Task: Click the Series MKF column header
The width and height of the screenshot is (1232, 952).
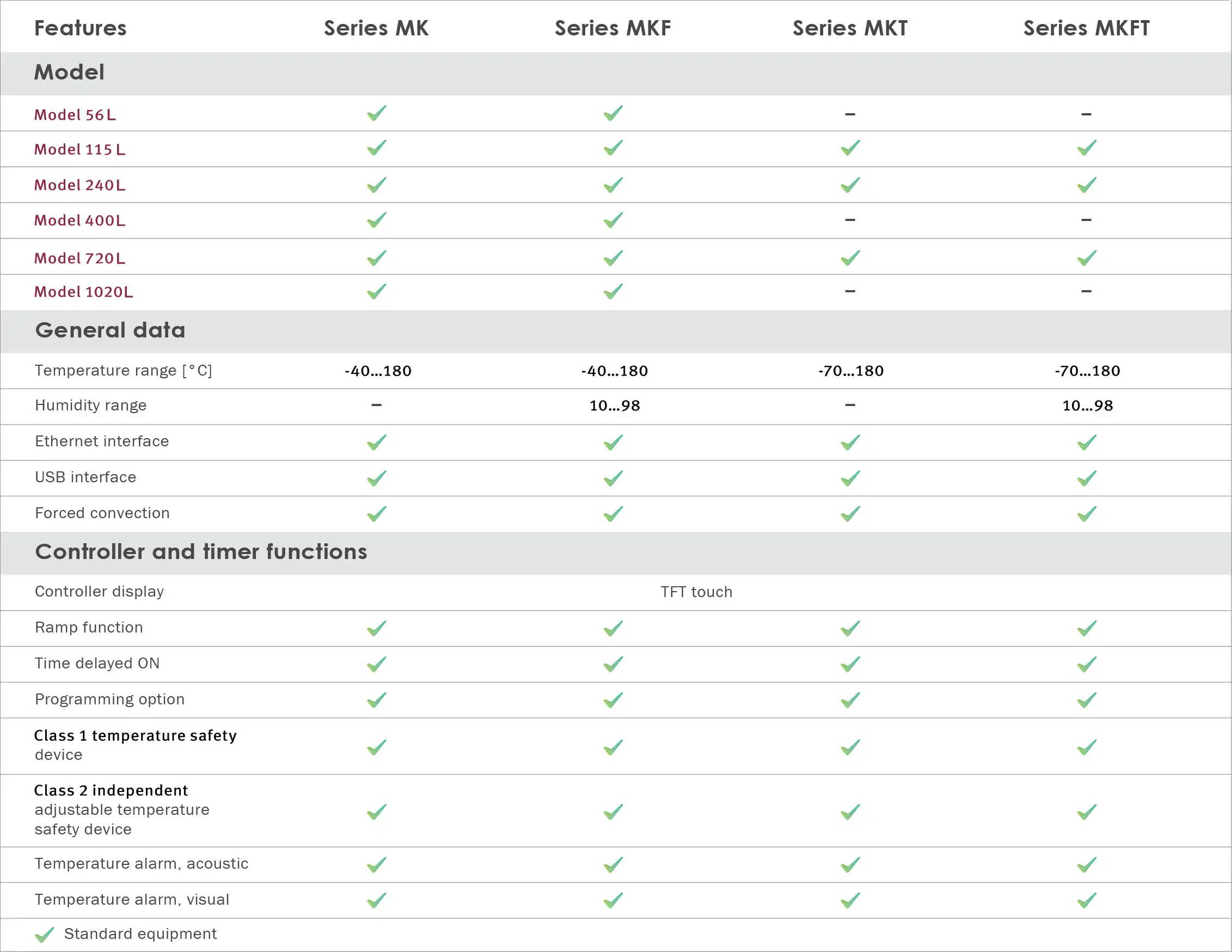Action: 613,28
